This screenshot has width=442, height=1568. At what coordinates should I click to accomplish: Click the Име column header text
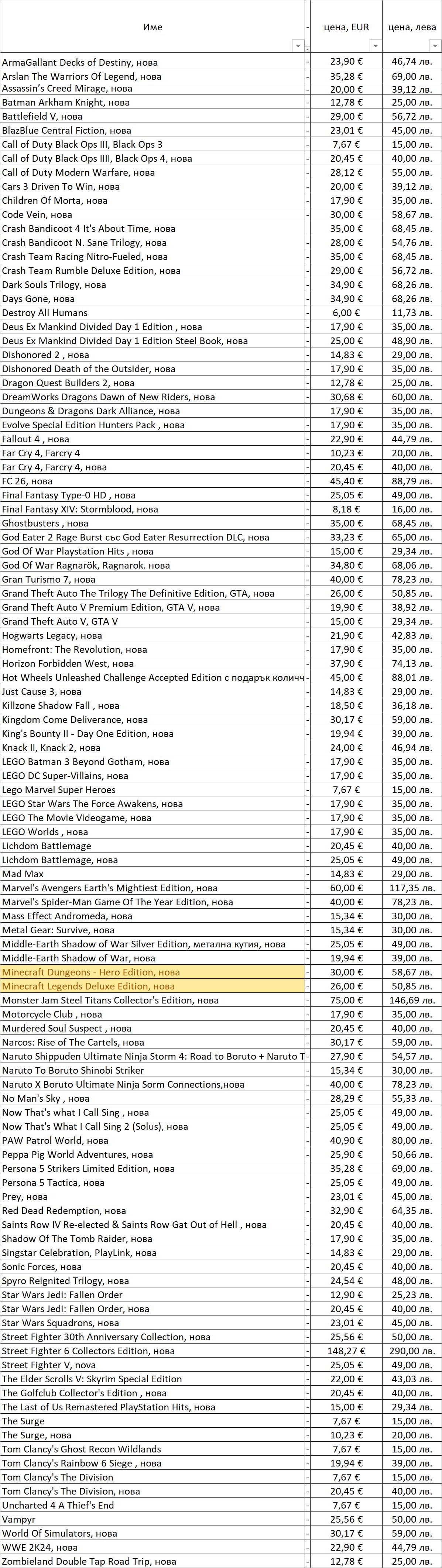click(x=152, y=27)
